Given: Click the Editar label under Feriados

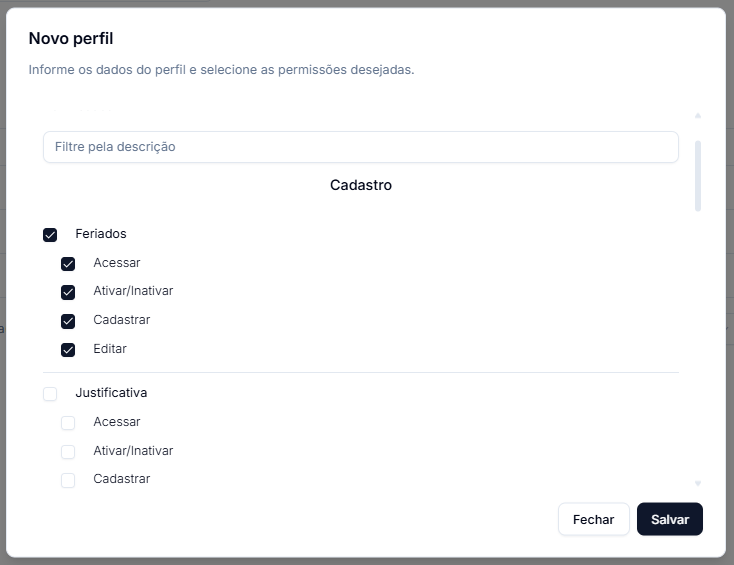Looking at the screenshot, I should (110, 349).
